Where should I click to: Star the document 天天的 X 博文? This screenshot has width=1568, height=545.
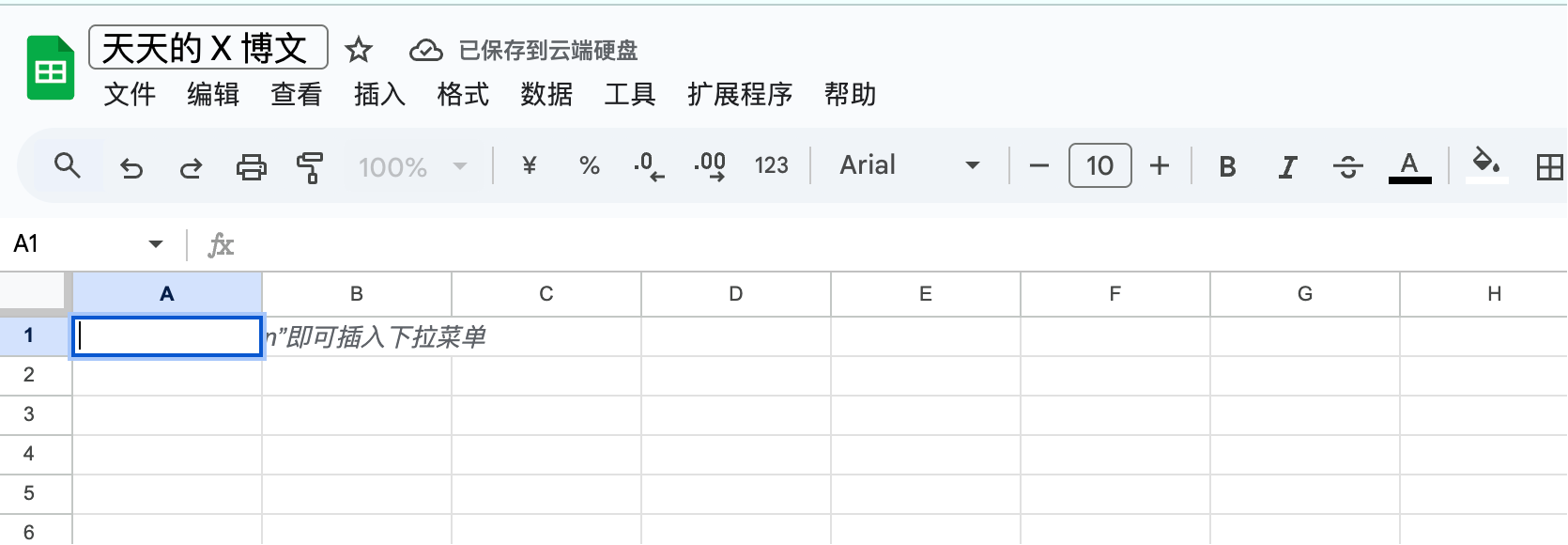click(x=359, y=50)
